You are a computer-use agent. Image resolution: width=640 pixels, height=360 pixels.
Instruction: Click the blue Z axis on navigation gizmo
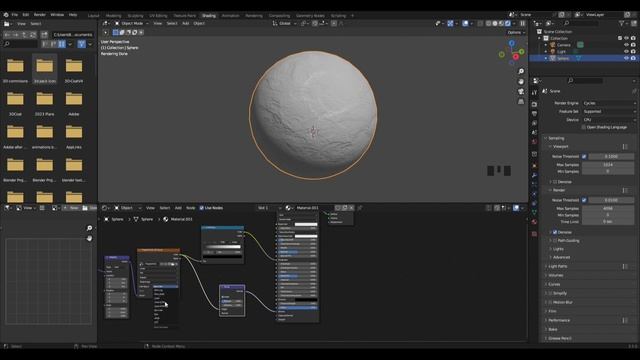click(x=511, y=43)
